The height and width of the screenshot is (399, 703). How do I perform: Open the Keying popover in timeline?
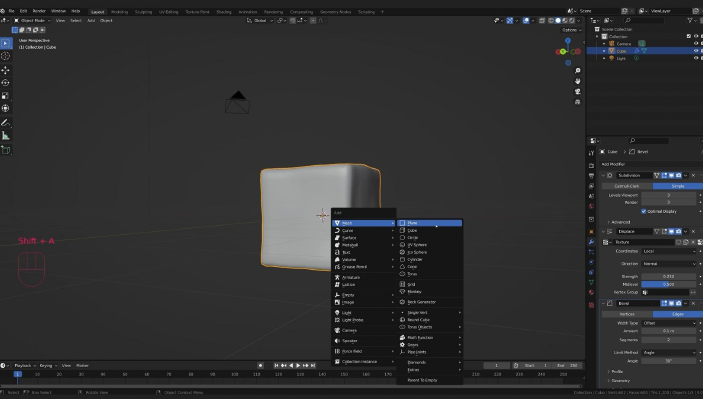pyautogui.click(x=48, y=366)
